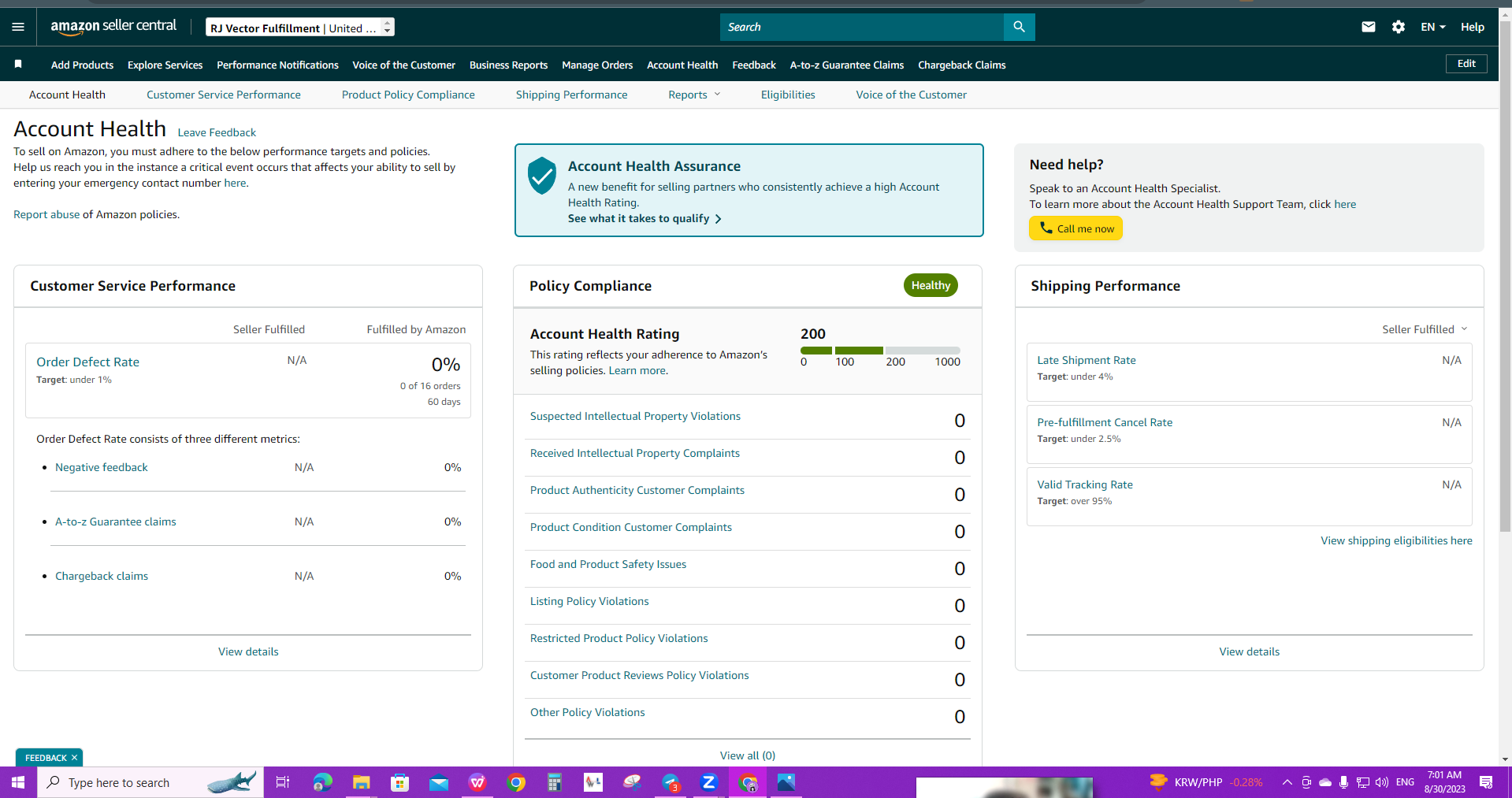Click the Leave Feedback link

click(217, 132)
